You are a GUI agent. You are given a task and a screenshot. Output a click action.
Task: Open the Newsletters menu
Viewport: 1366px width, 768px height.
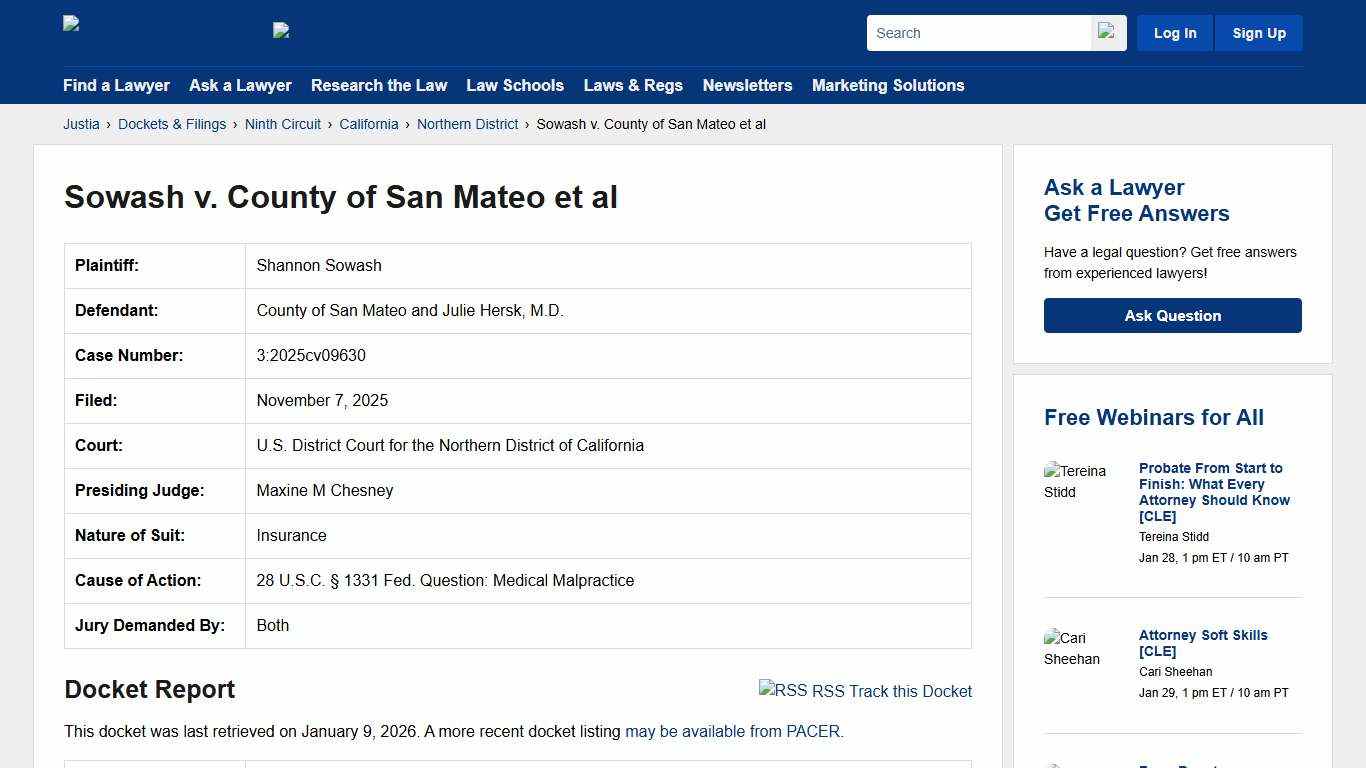coord(747,85)
